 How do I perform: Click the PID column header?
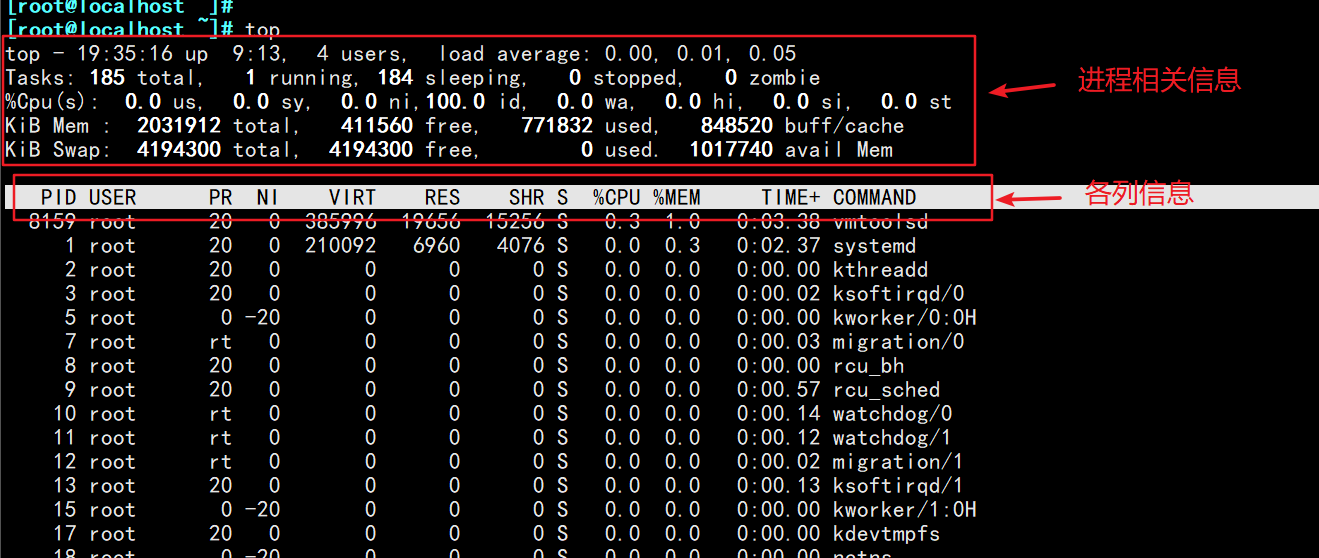[x=59, y=197]
